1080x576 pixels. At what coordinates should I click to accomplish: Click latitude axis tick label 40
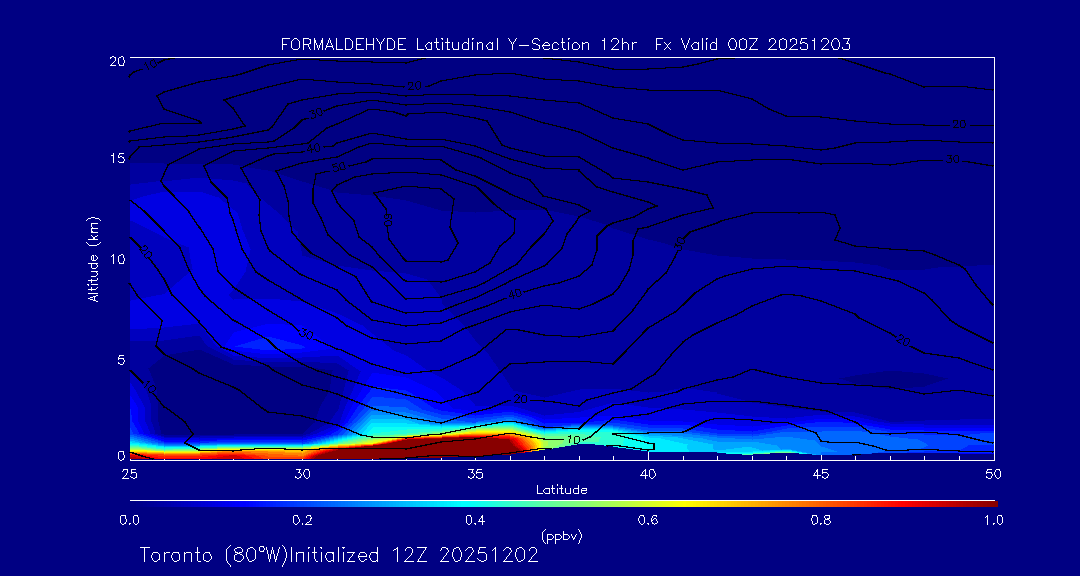click(x=647, y=474)
